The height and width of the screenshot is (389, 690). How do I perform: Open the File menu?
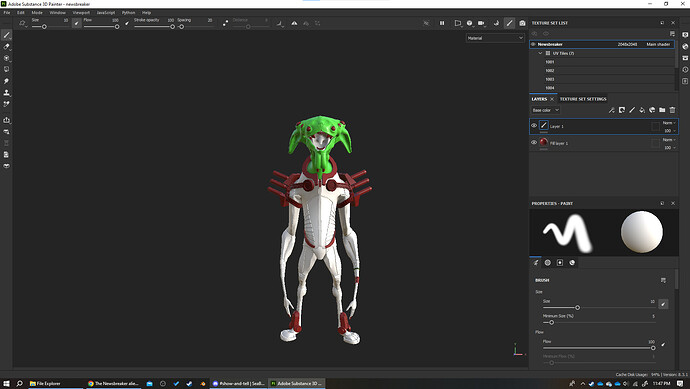coord(7,13)
